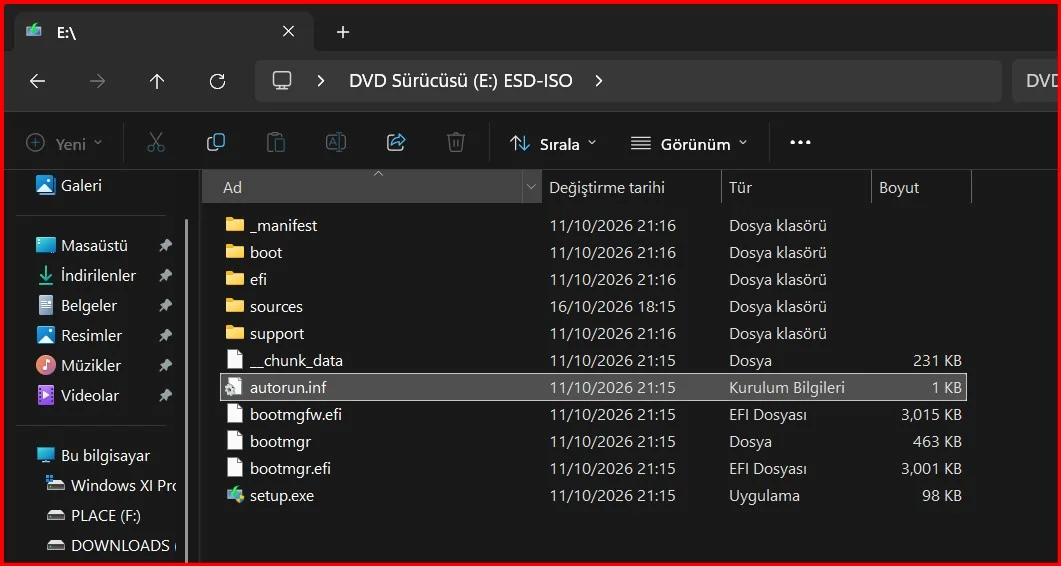Click the Paste clipboard icon
This screenshot has height=566, width=1061.
275,142
